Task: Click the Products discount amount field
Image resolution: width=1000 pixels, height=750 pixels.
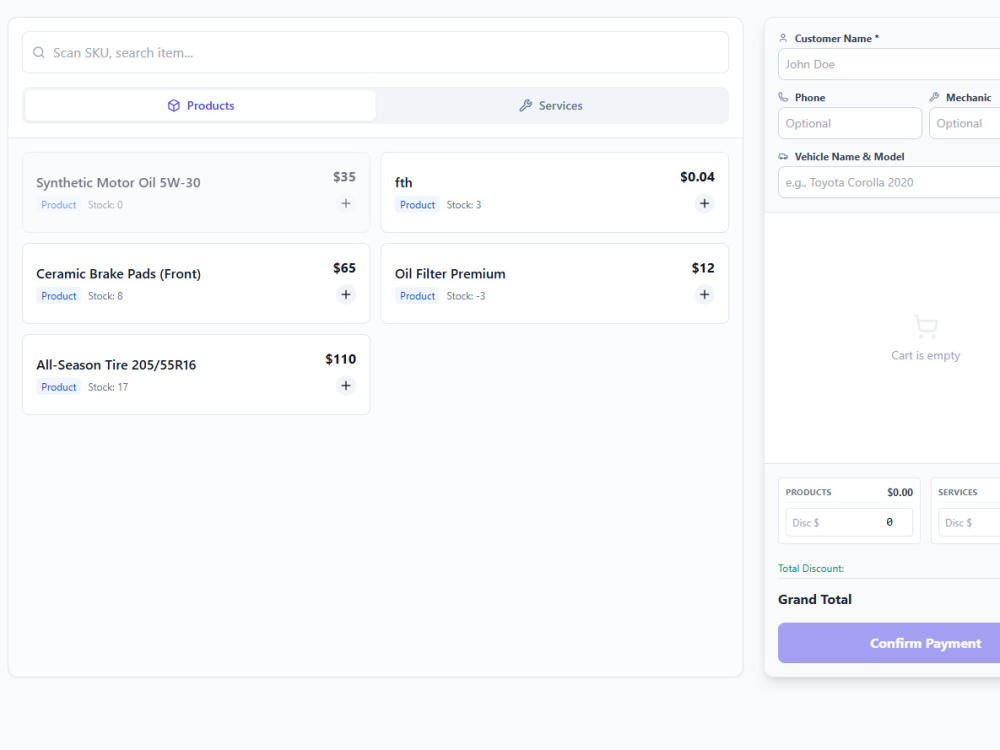Action: tap(849, 522)
